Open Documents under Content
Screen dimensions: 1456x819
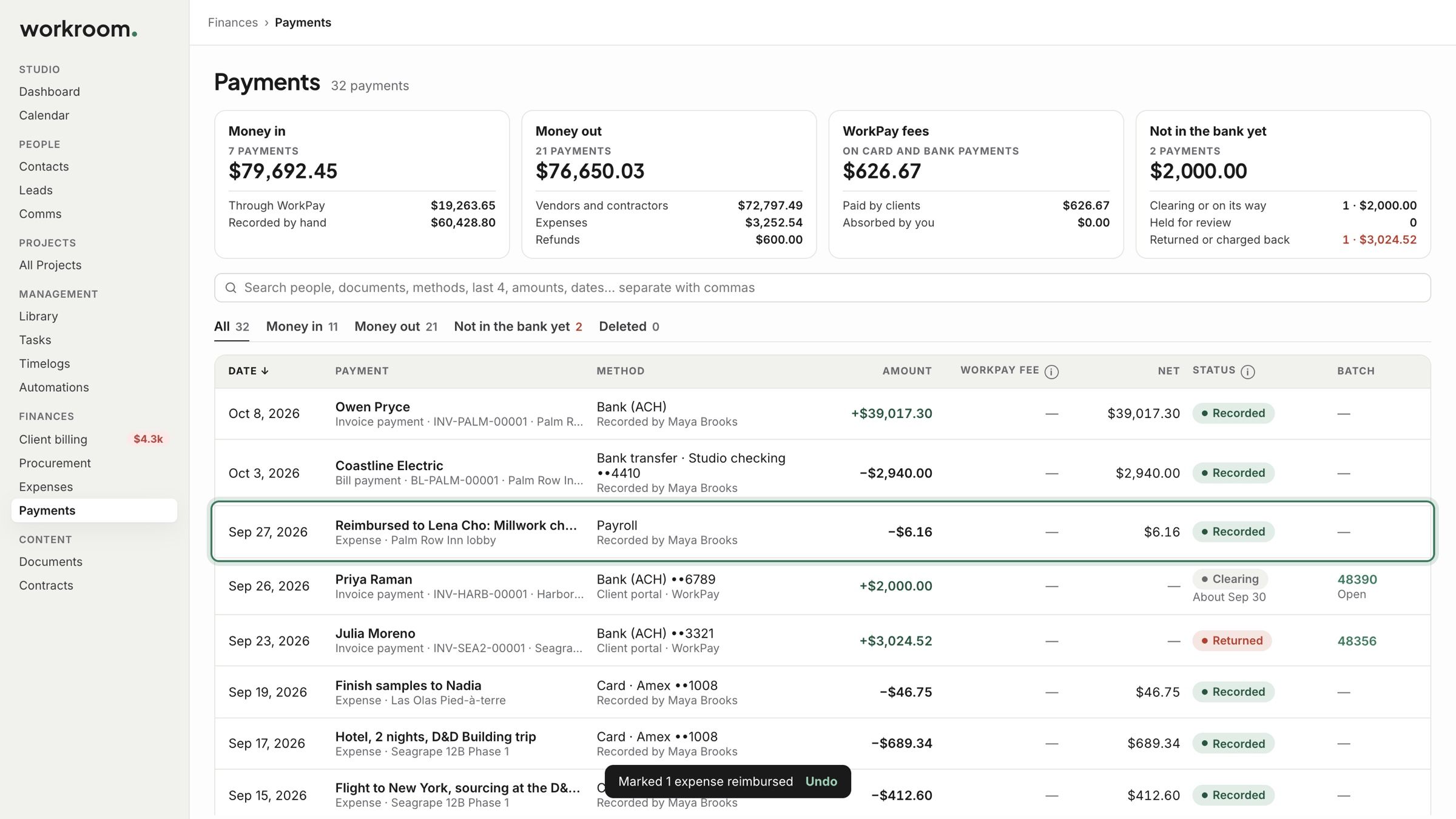click(50, 562)
